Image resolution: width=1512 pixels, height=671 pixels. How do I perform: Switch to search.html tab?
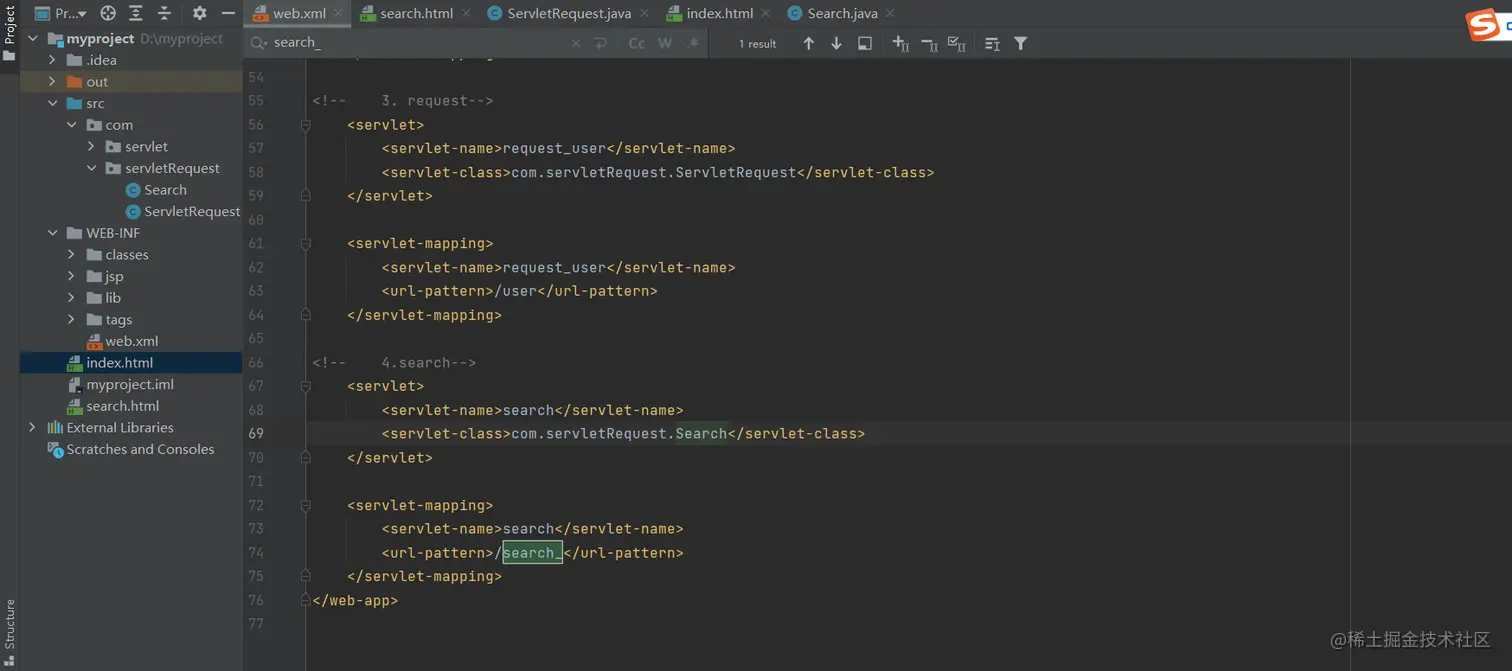coord(416,13)
